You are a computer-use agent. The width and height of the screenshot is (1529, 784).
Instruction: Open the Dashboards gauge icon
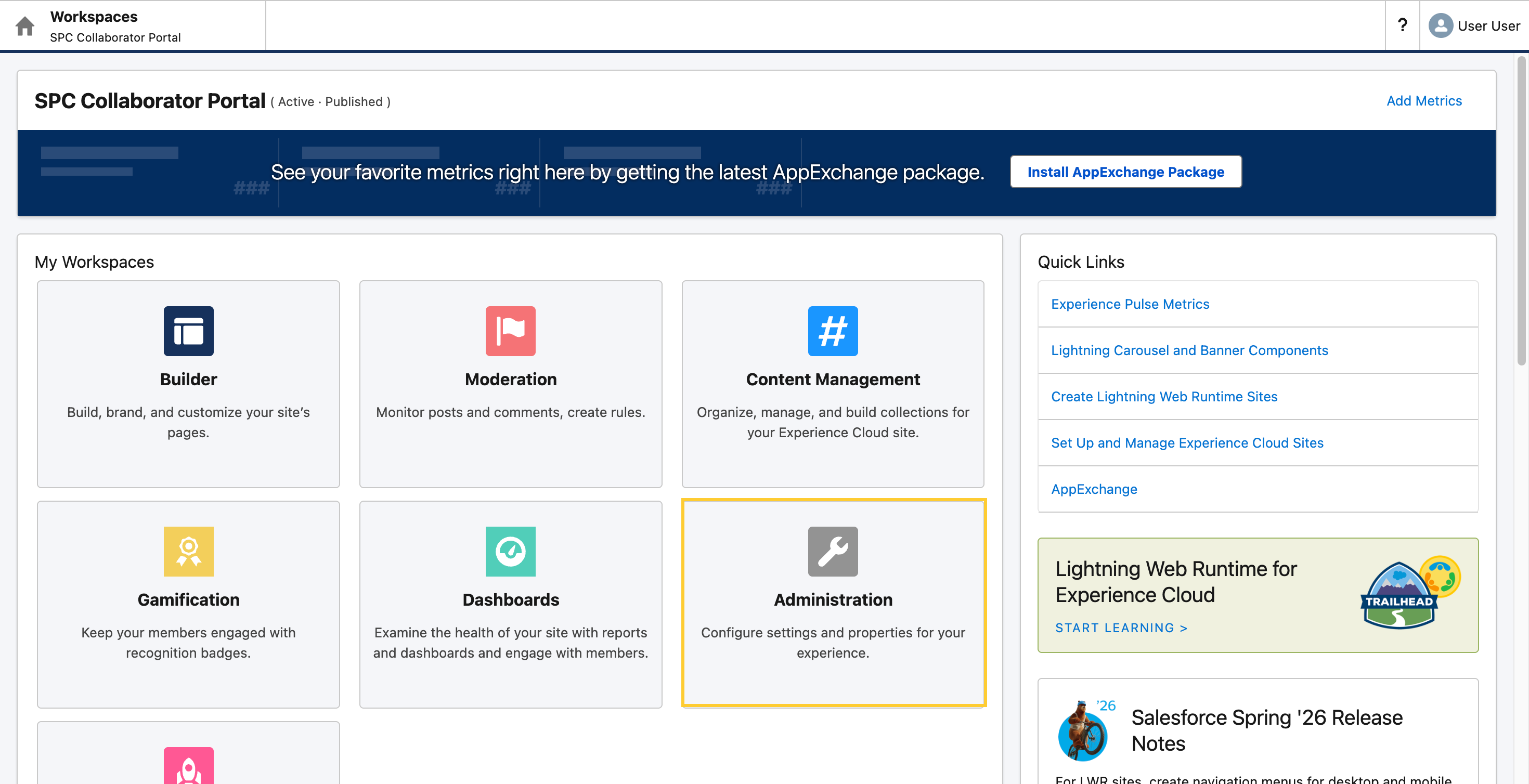pos(511,552)
